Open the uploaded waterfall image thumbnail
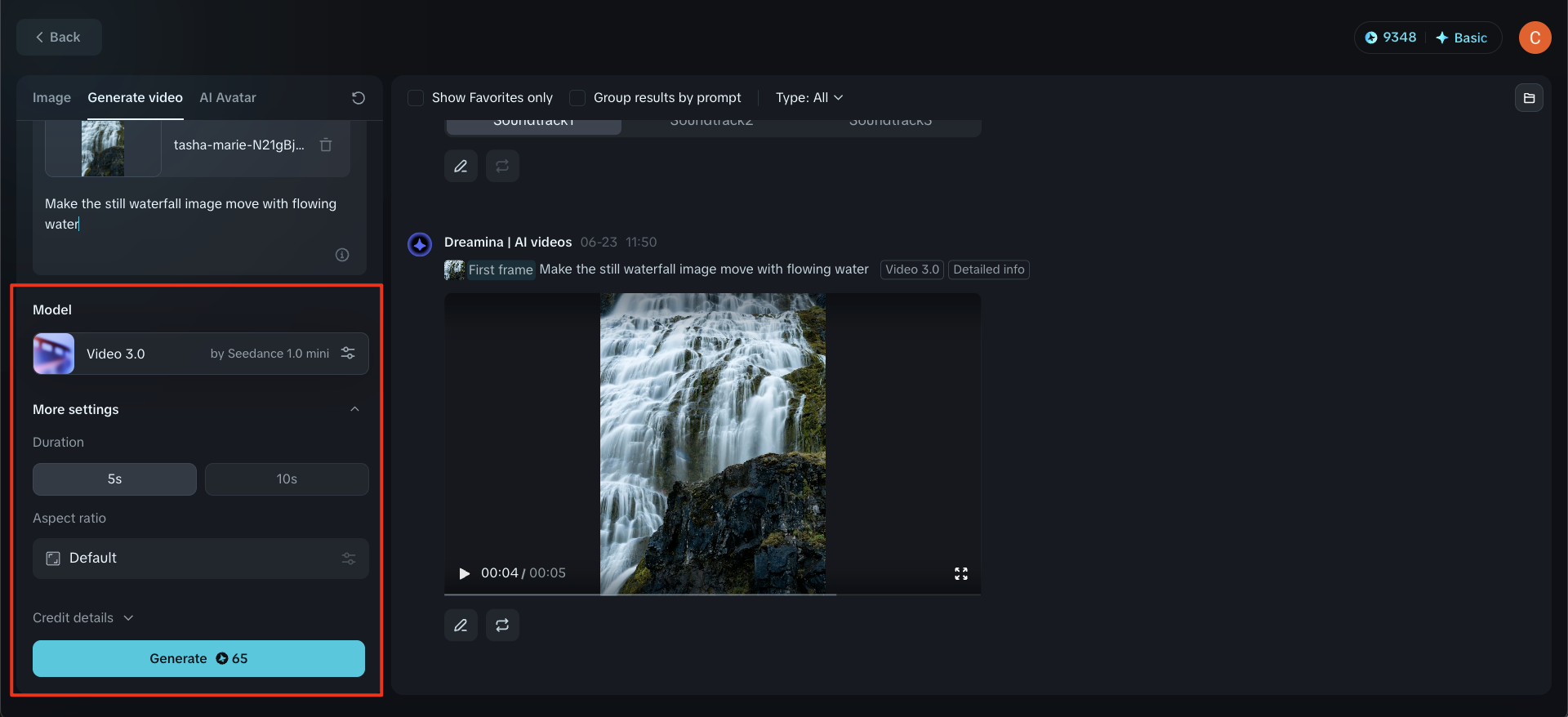Image resolution: width=1568 pixels, height=717 pixels. tap(103, 148)
